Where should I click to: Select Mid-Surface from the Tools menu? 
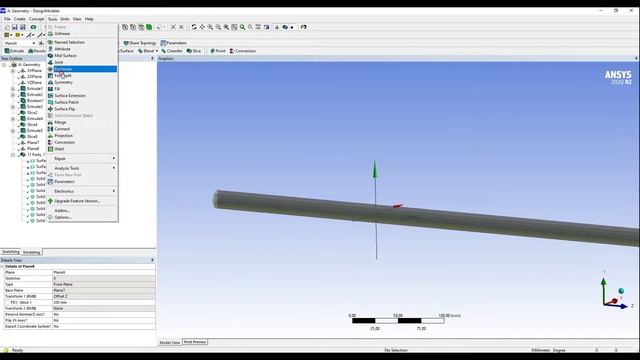(x=82, y=56)
